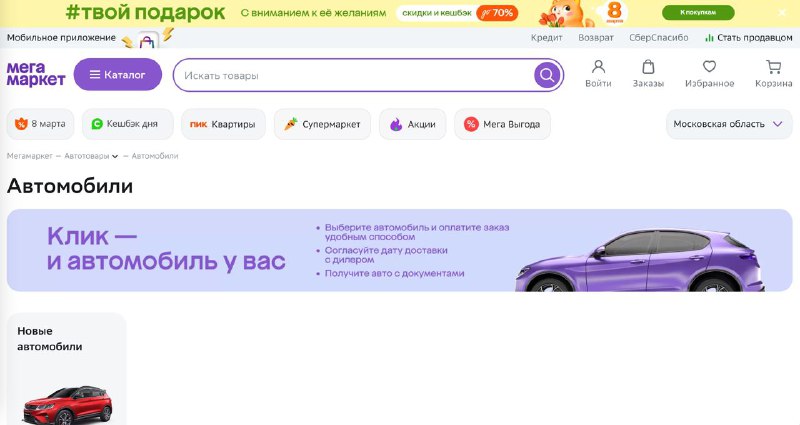The width and height of the screenshot is (800, 425).
Task: Expand the Автотовары breadcrumb chevron
Action: [x=115, y=157]
